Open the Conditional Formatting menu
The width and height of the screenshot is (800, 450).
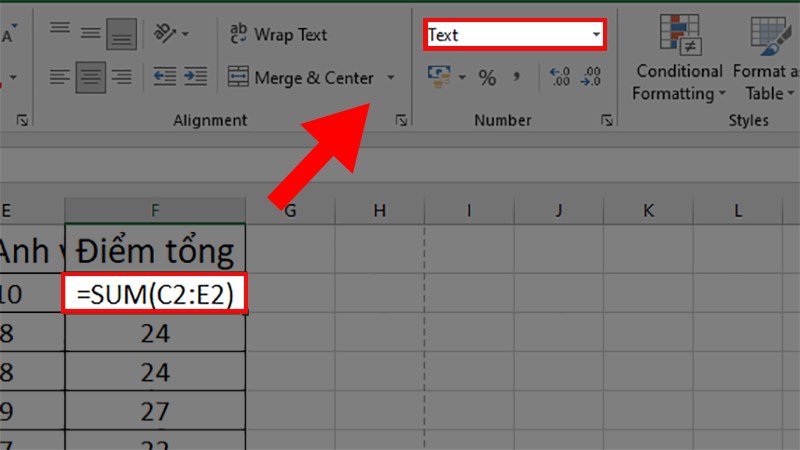tap(679, 58)
